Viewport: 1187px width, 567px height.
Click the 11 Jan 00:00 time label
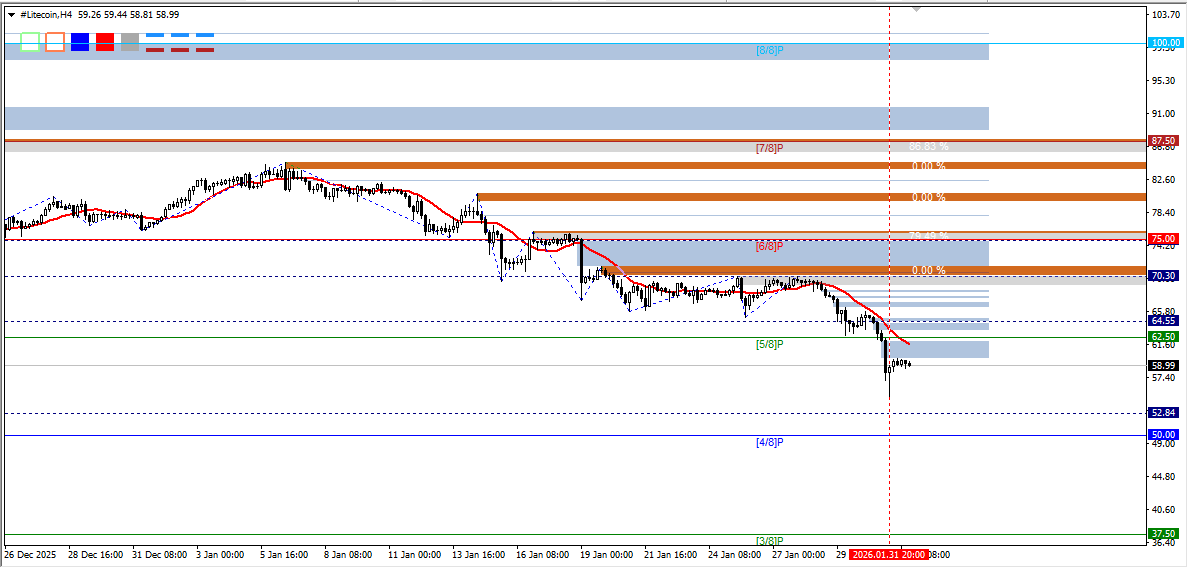coord(416,554)
